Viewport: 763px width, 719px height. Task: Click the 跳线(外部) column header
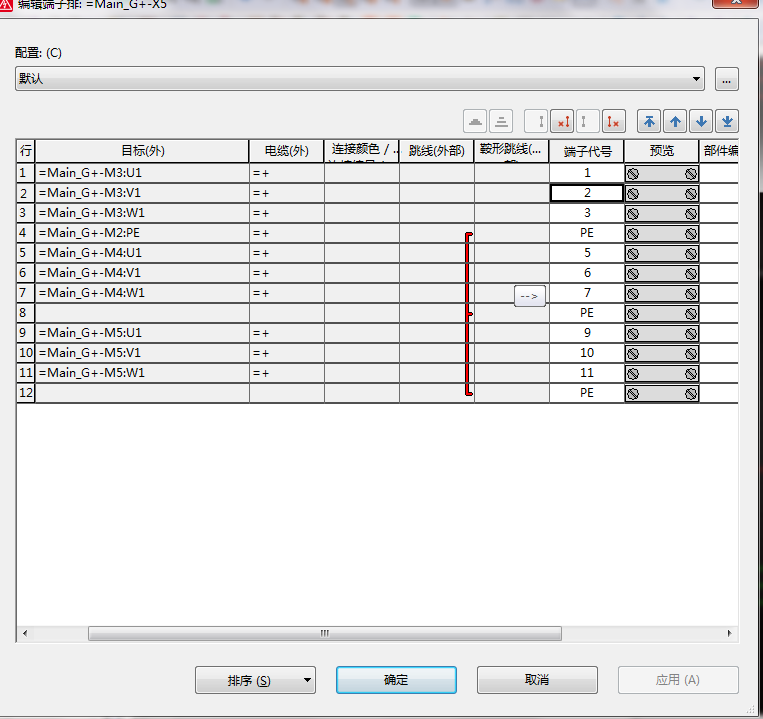[436, 151]
